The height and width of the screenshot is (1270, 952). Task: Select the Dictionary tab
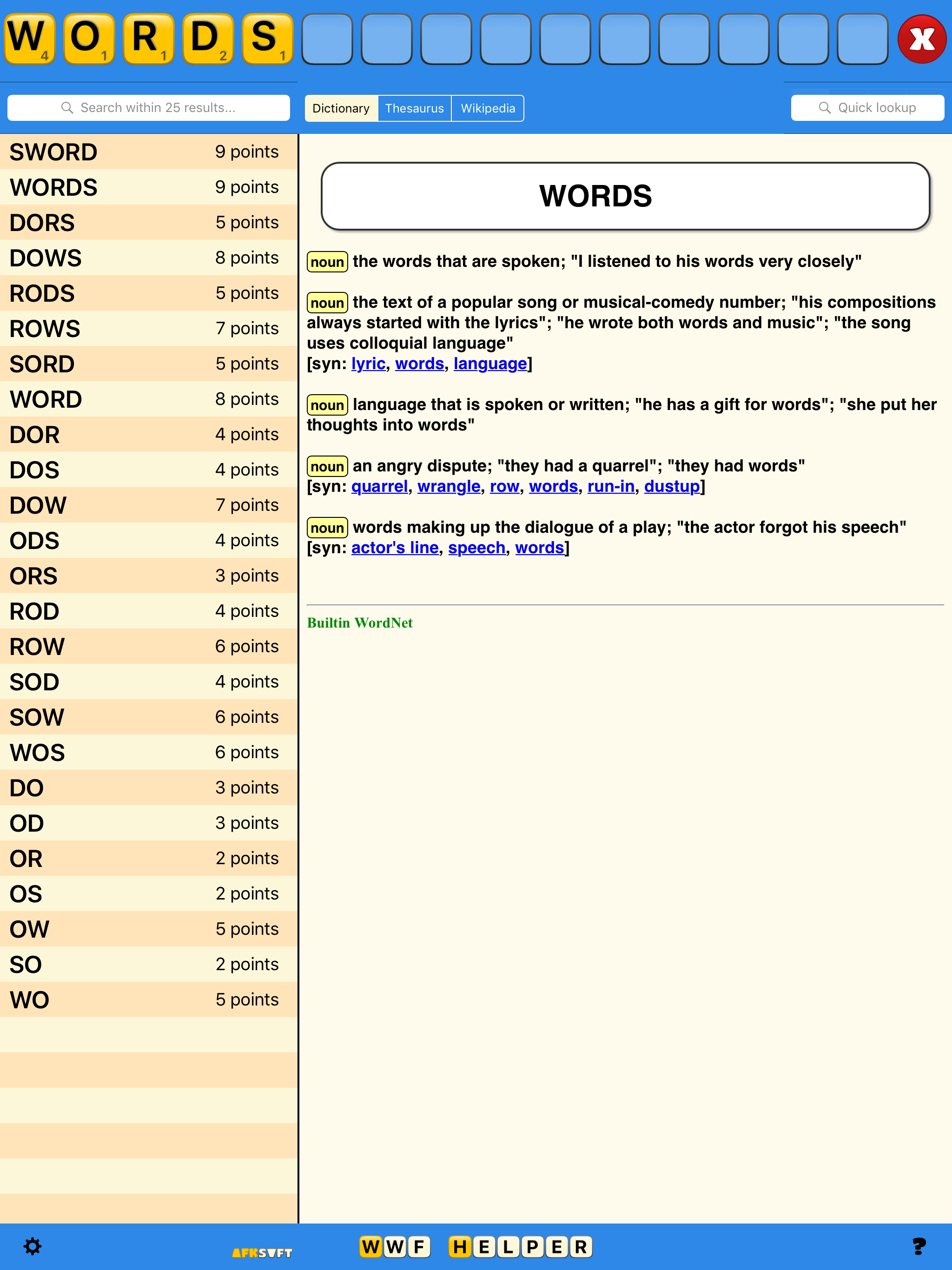point(341,108)
